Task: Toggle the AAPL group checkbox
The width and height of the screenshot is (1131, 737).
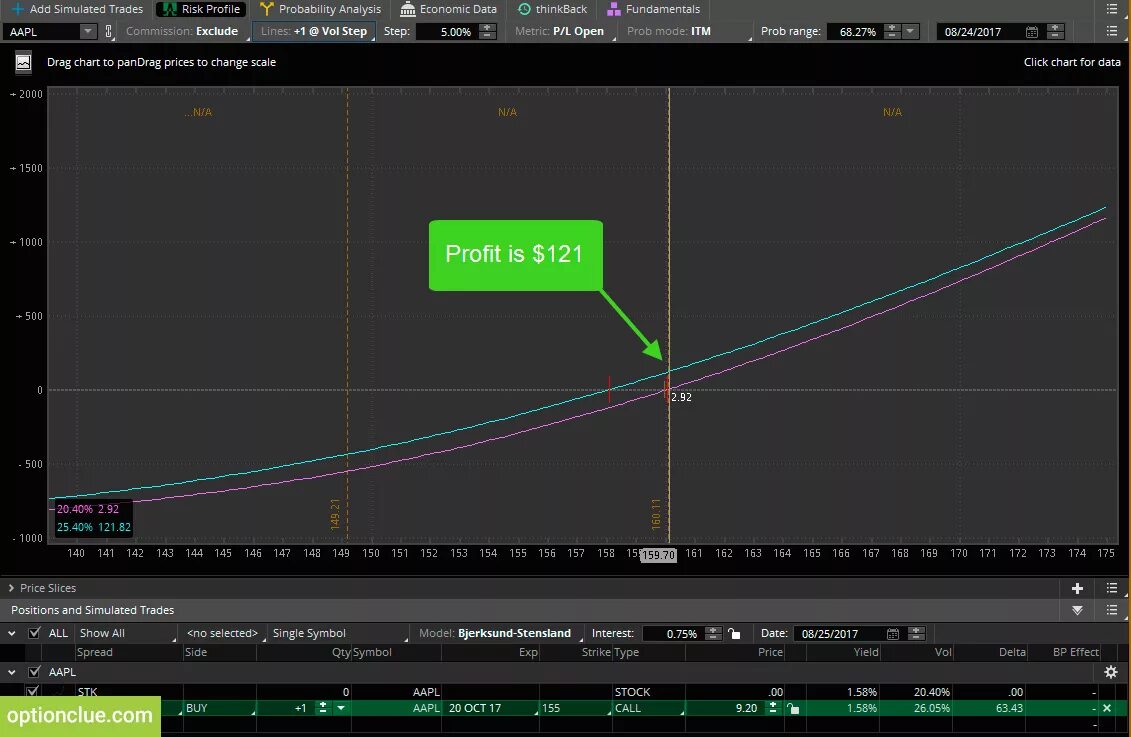Action: (x=34, y=672)
